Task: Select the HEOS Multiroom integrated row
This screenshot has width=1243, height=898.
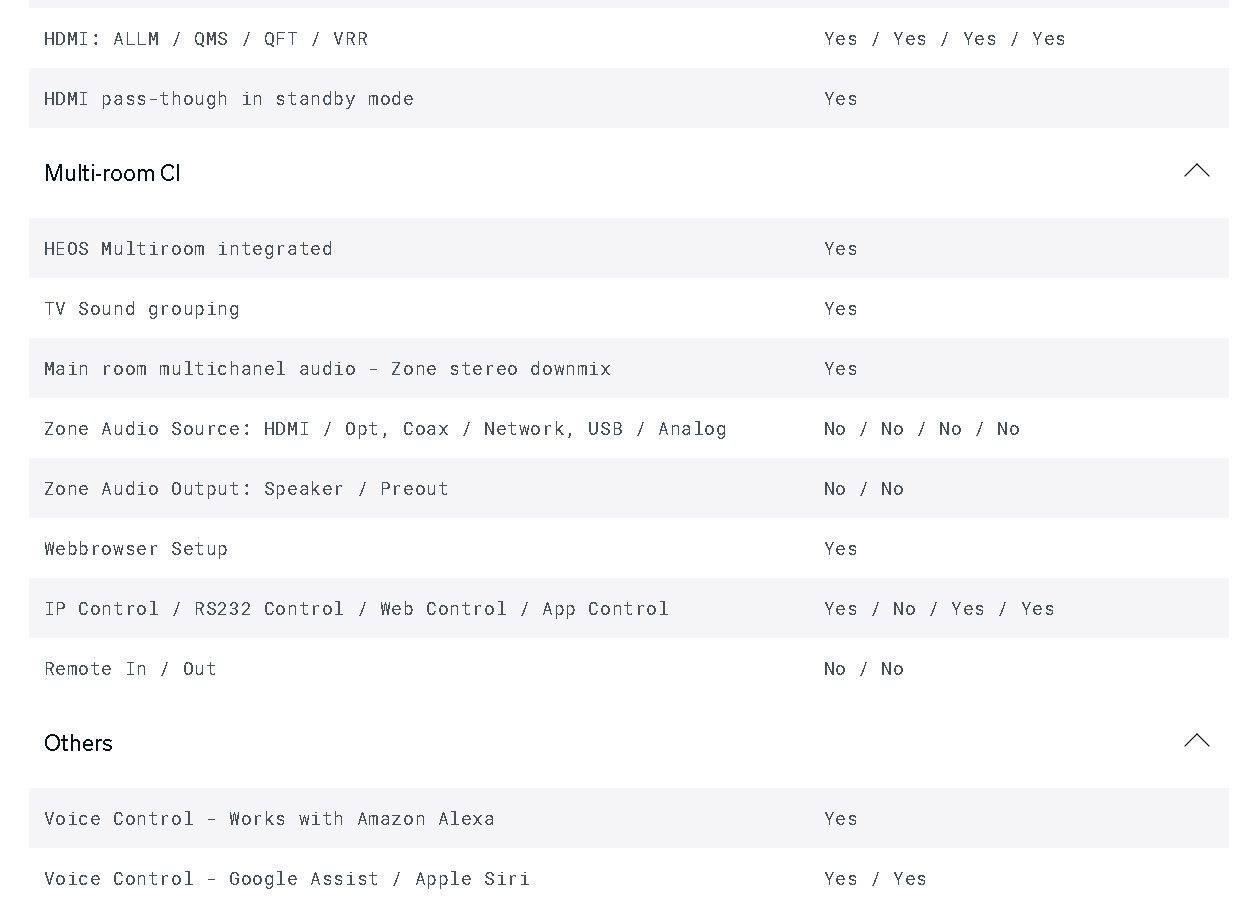Action: tap(628, 248)
